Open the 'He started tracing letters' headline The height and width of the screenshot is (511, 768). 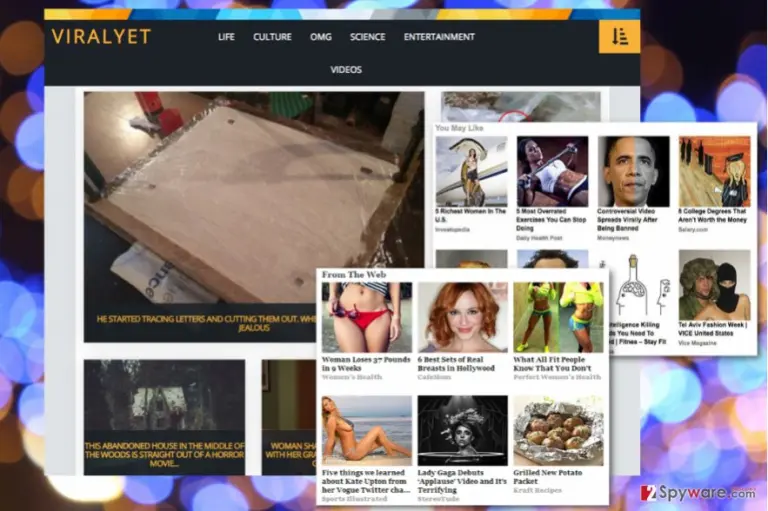click(x=206, y=323)
